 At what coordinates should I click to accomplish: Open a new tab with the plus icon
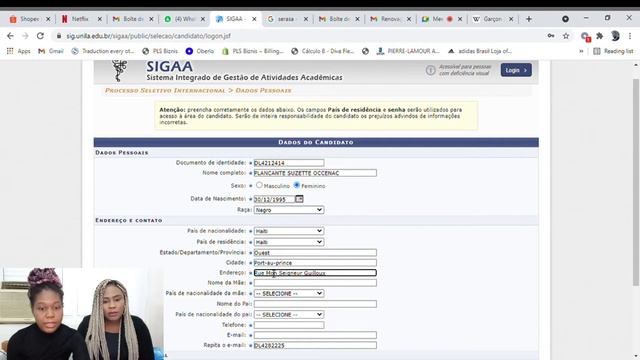[x=529, y=19]
